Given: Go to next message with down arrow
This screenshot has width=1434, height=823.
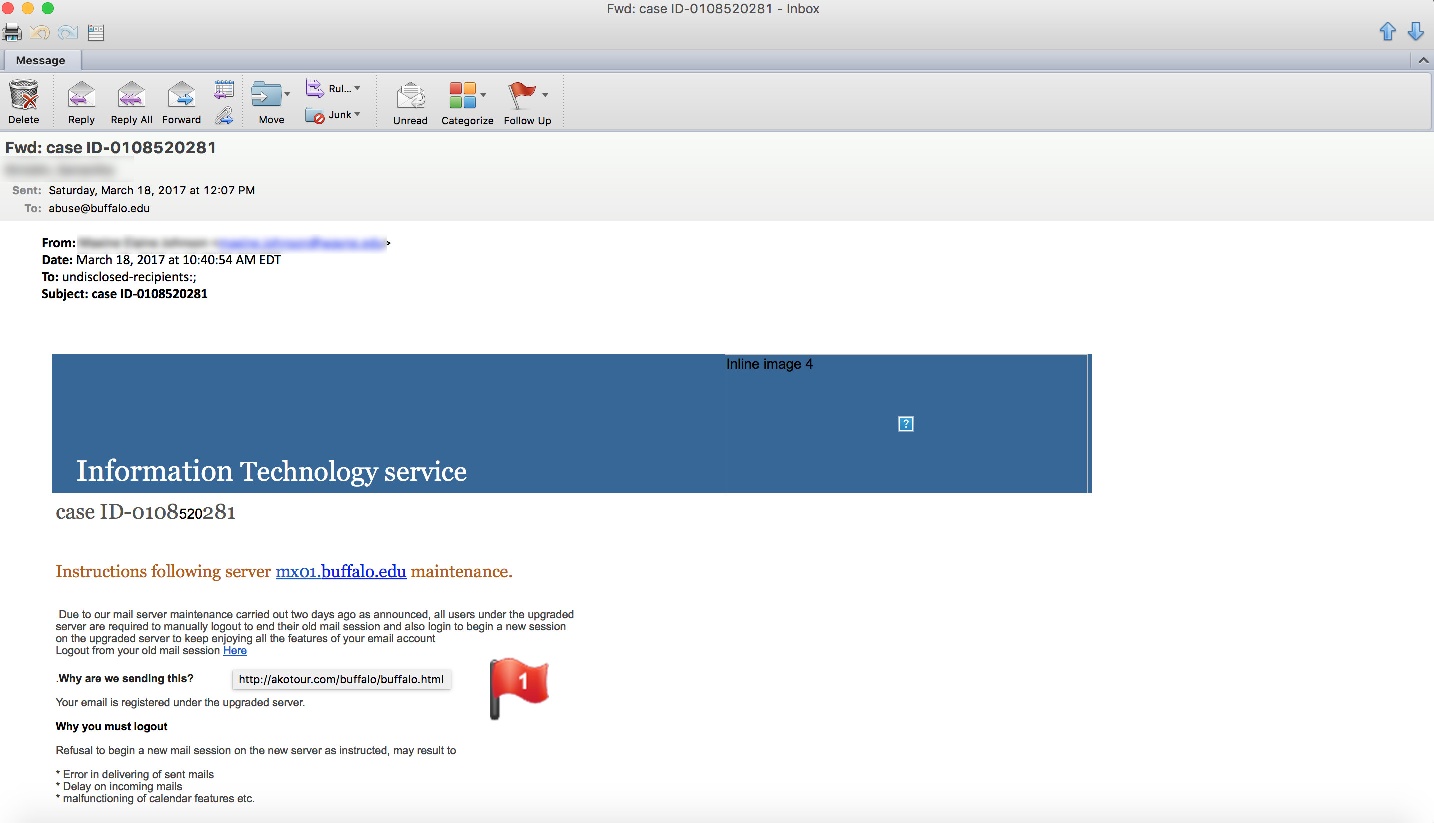Looking at the screenshot, I should click(x=1415, y=32).
